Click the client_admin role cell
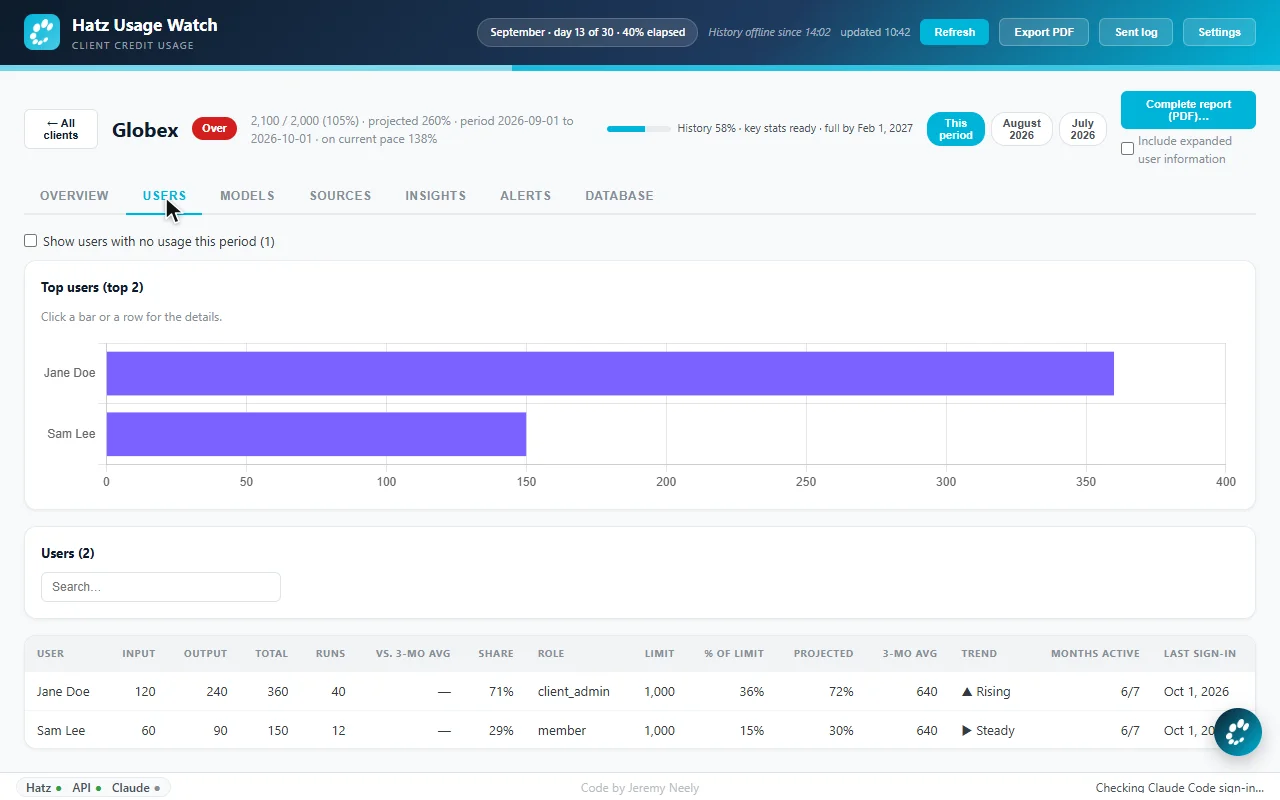 pos(573,692)
